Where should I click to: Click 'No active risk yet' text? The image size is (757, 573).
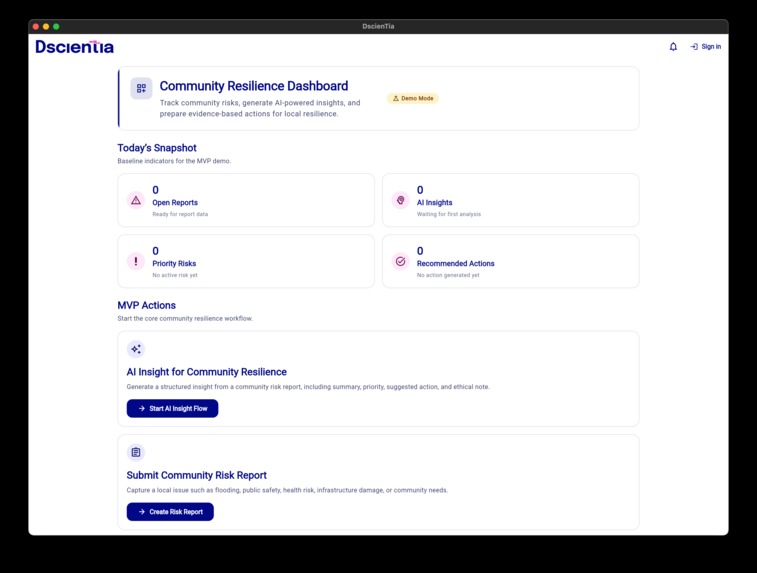tap(175, 275)
